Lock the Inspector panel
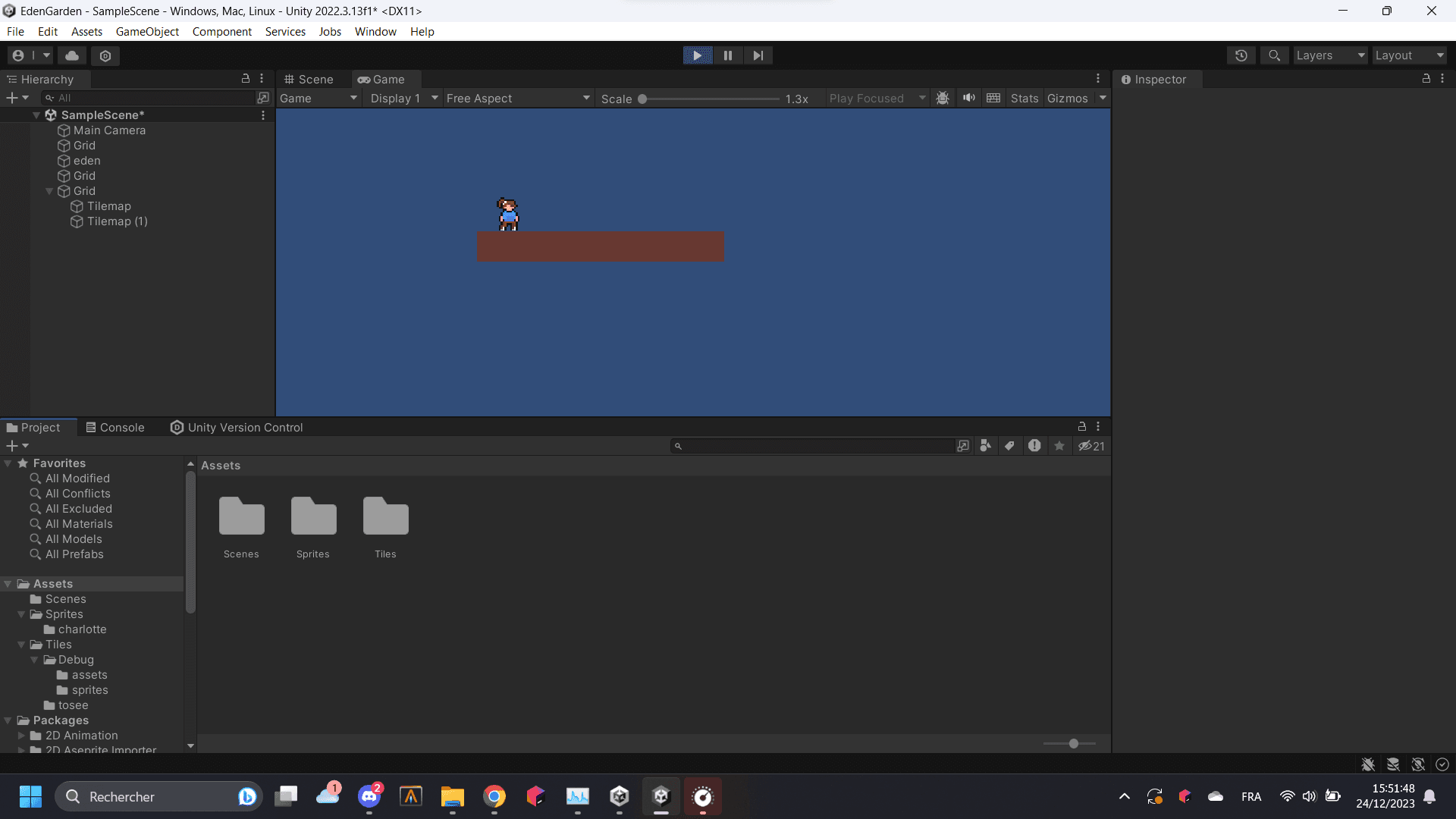1456x819 pixels. (x=1426, y=79)
